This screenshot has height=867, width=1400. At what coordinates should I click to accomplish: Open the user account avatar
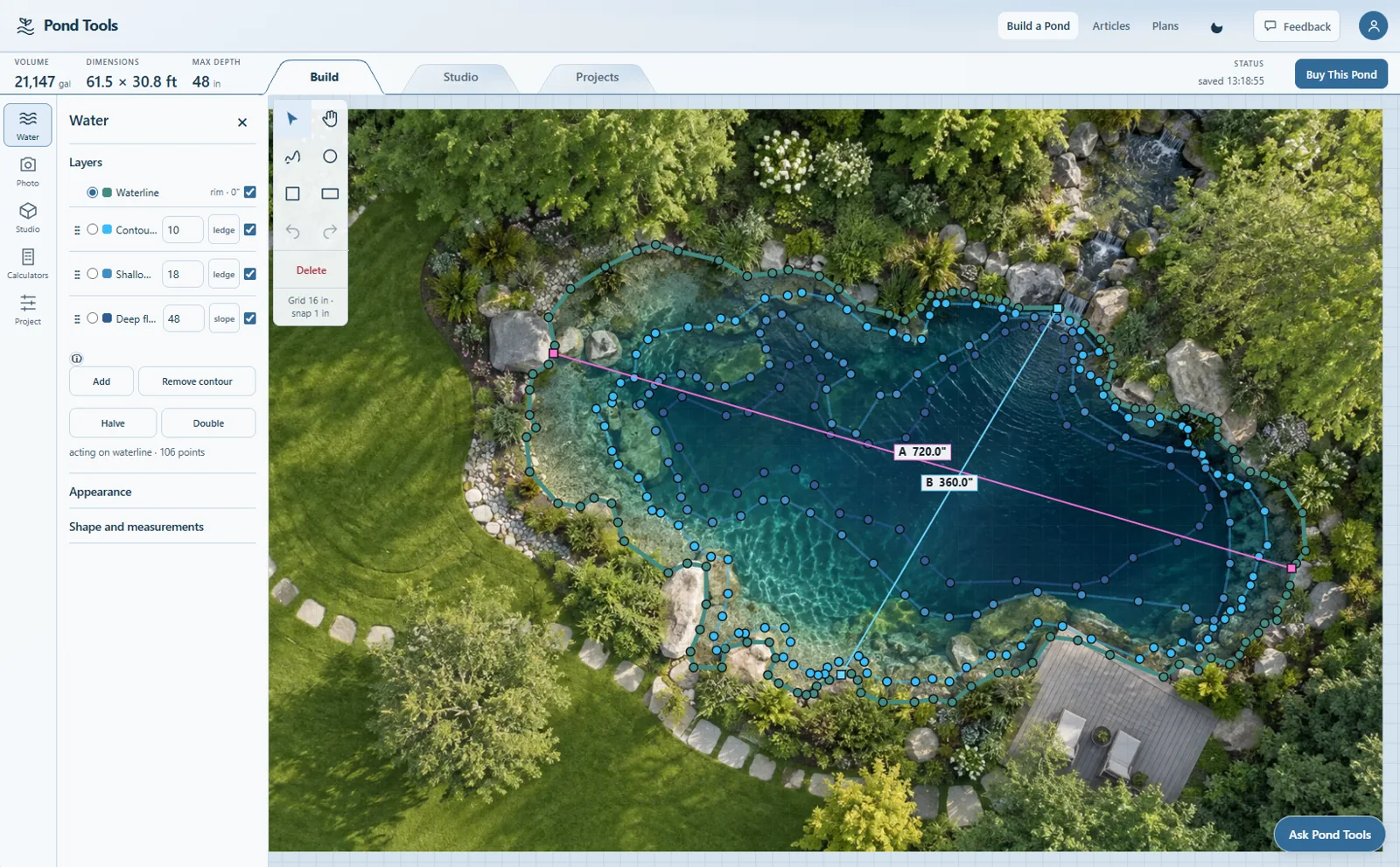1373,25
